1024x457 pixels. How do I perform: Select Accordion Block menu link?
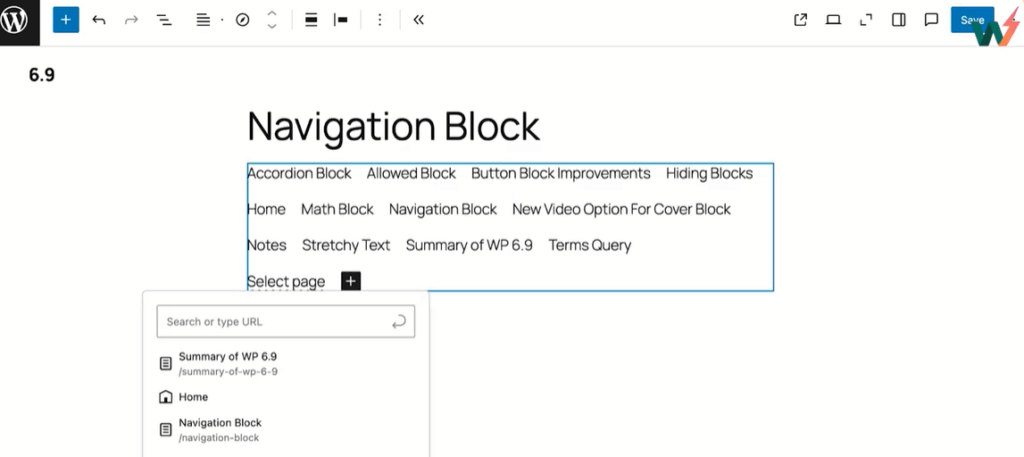pos(299,174)
